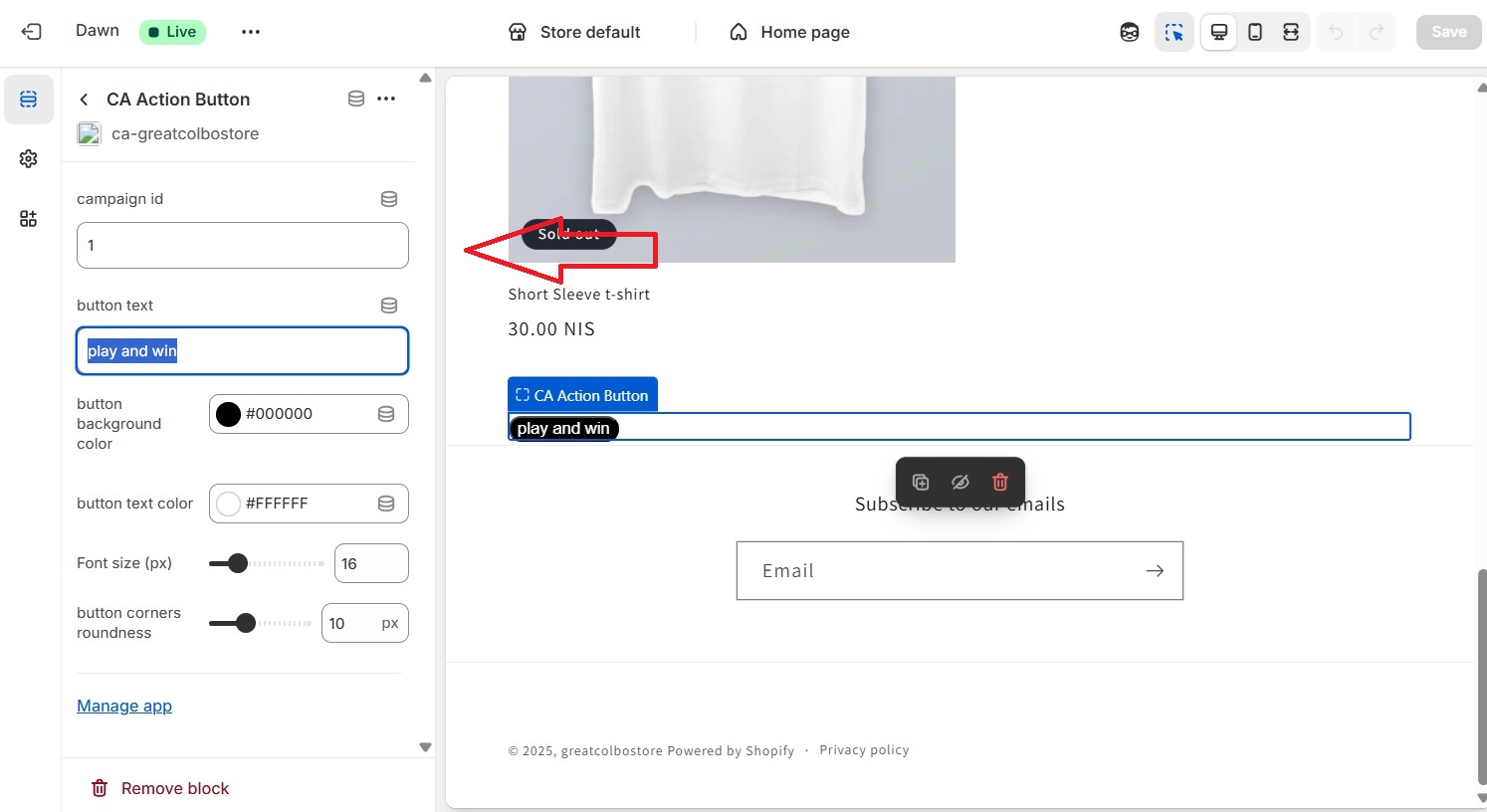Connect dynamic source for campaign id
This screenshot has width=1487, height=812.
[x=389, y=199]
